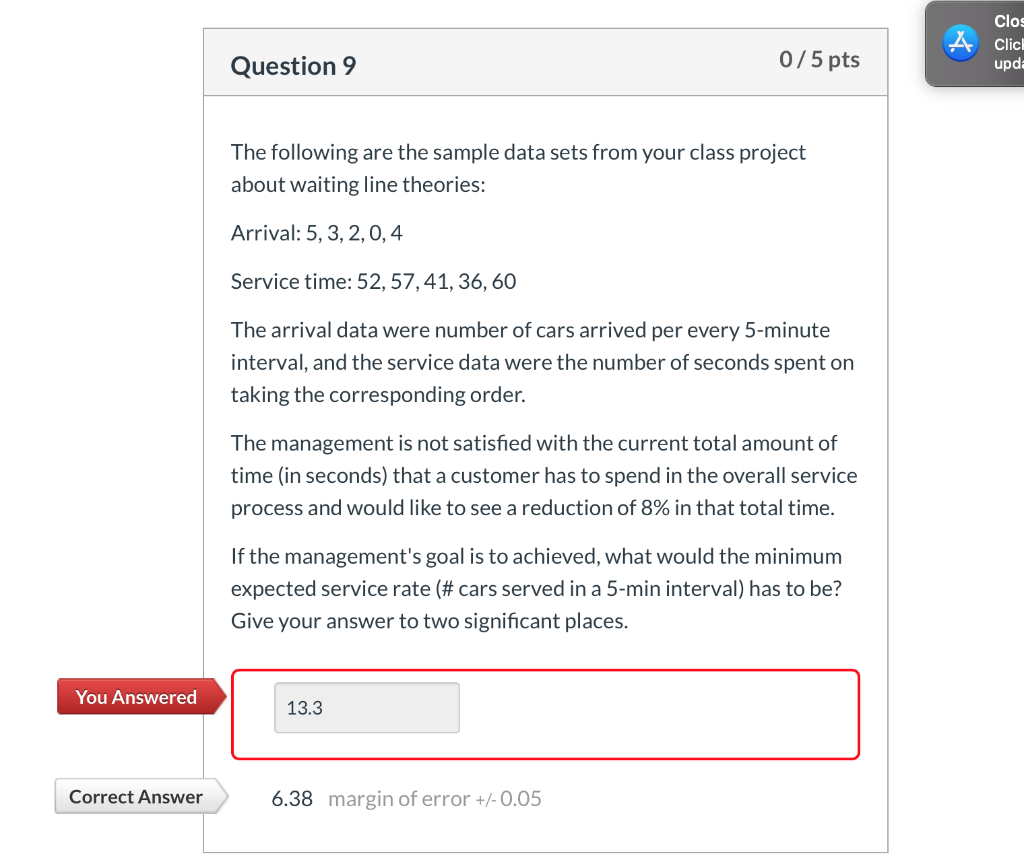Click the 'upda' text in the notification
The height and width of the screenshot is (862, 1024).
tap(1008, 64)
